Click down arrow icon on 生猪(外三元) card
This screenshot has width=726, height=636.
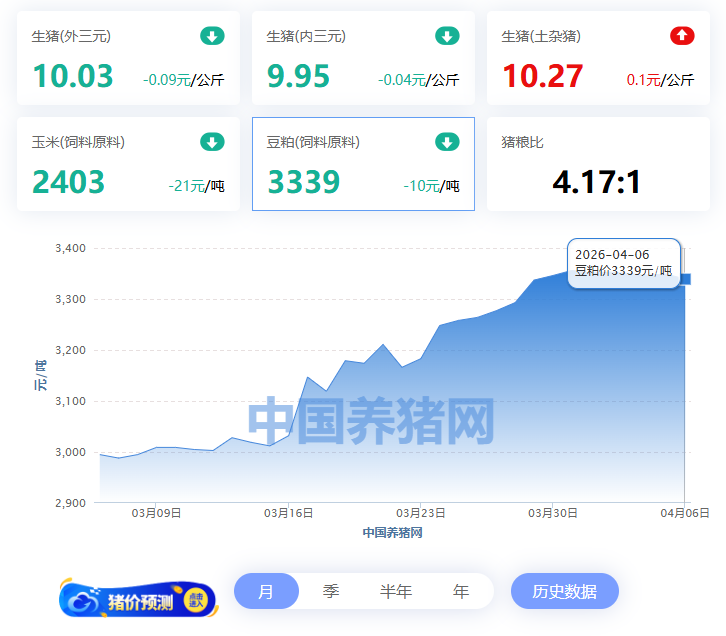tap(212, 36)
